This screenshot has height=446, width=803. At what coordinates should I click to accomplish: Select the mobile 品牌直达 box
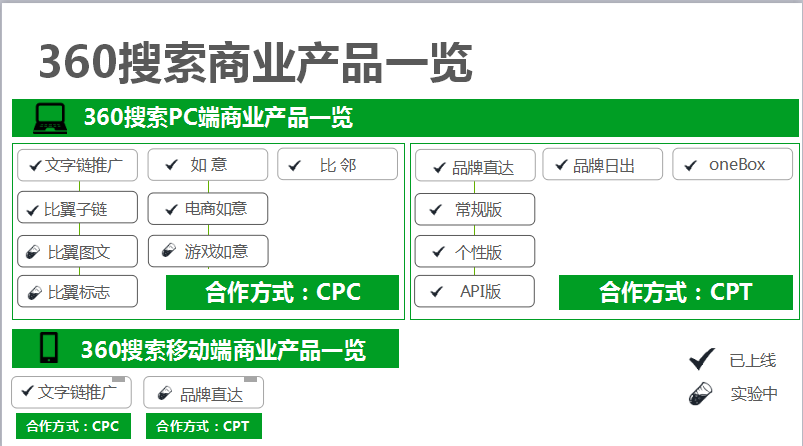(x=204, y=392)
